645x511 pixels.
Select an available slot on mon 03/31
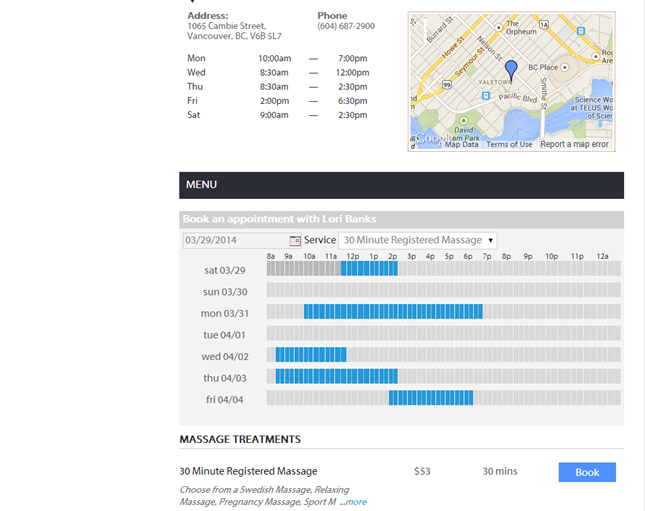pyautogui.click(x=392, y=312)
